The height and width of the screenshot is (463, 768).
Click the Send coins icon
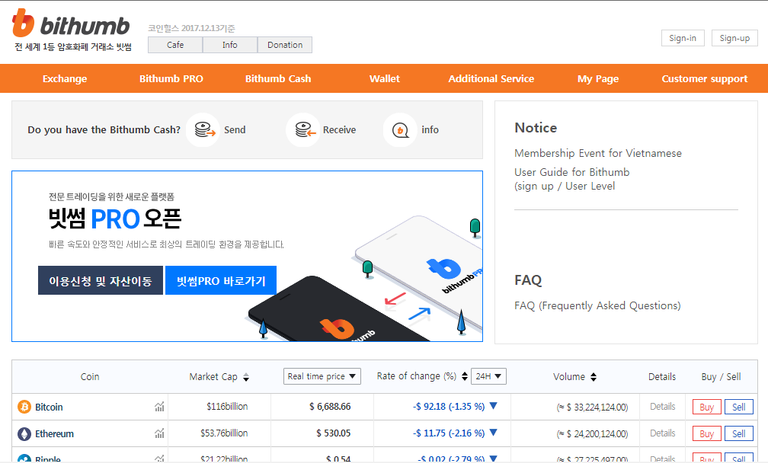click(x=203, y=130)
